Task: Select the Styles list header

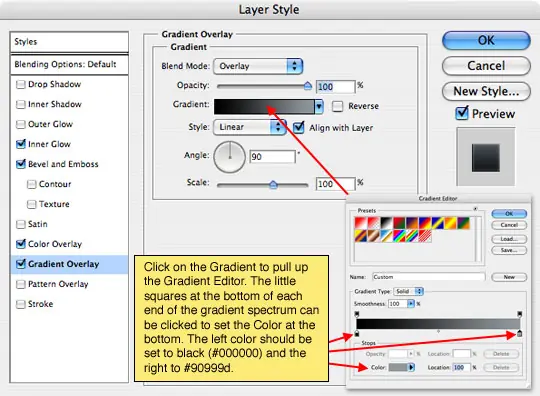Action: coord(69,42)
